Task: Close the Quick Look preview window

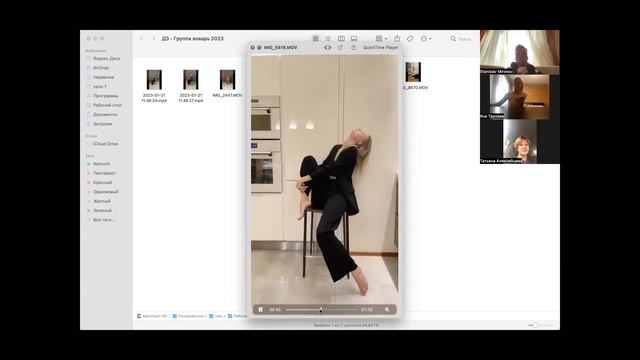Action: click(253, 48)
